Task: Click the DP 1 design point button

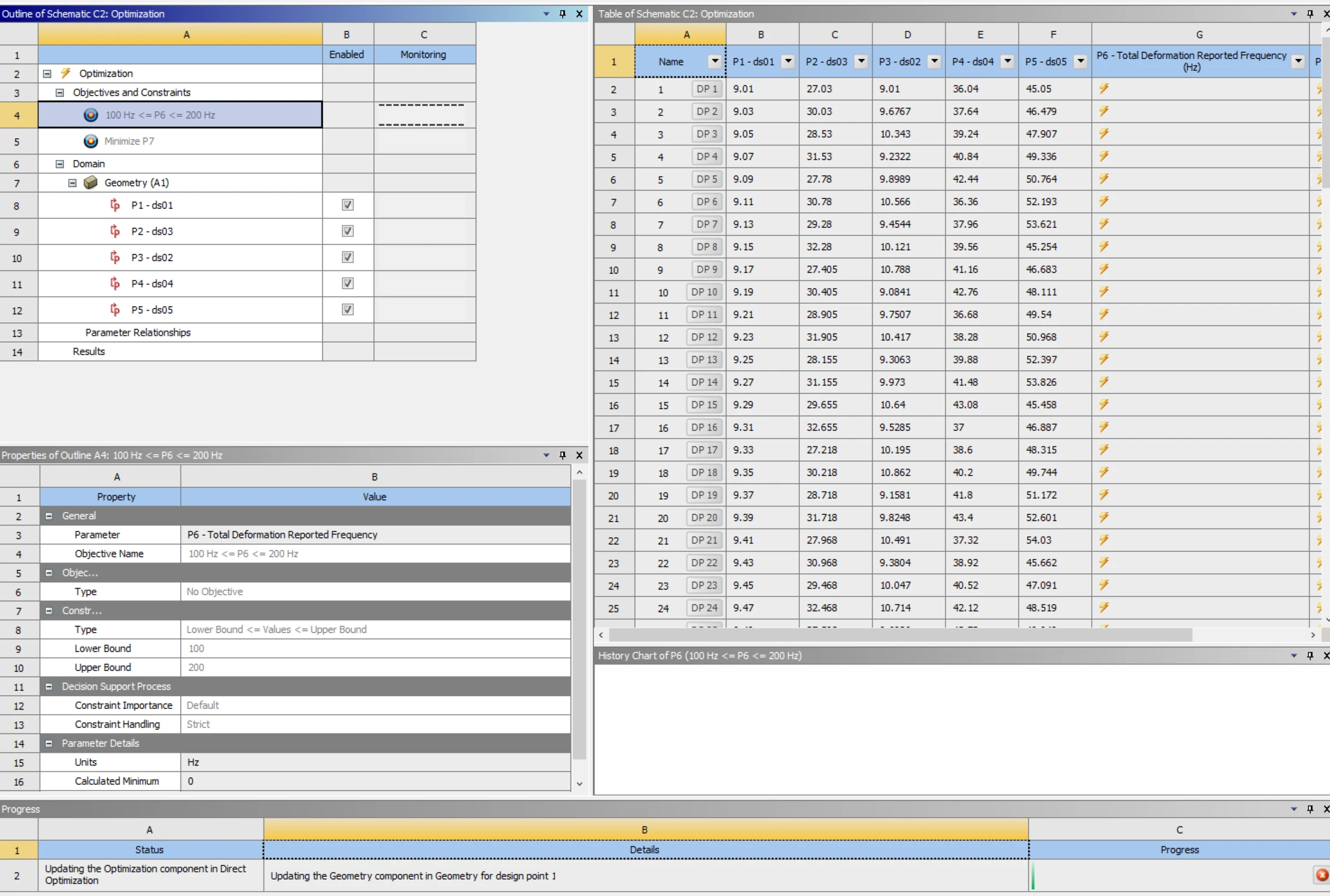Action: (707, 88)
